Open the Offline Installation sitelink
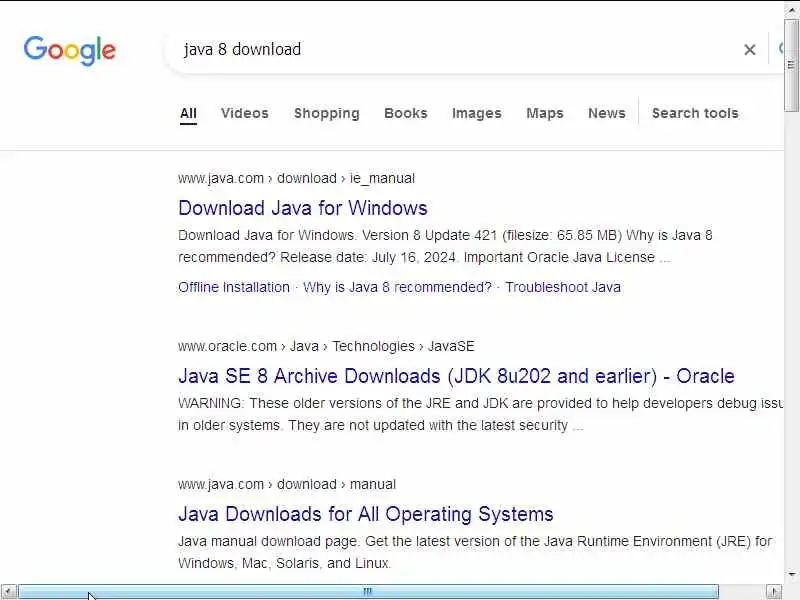The height and width of the screenshot is (600, 800). [x=234, y=287]
